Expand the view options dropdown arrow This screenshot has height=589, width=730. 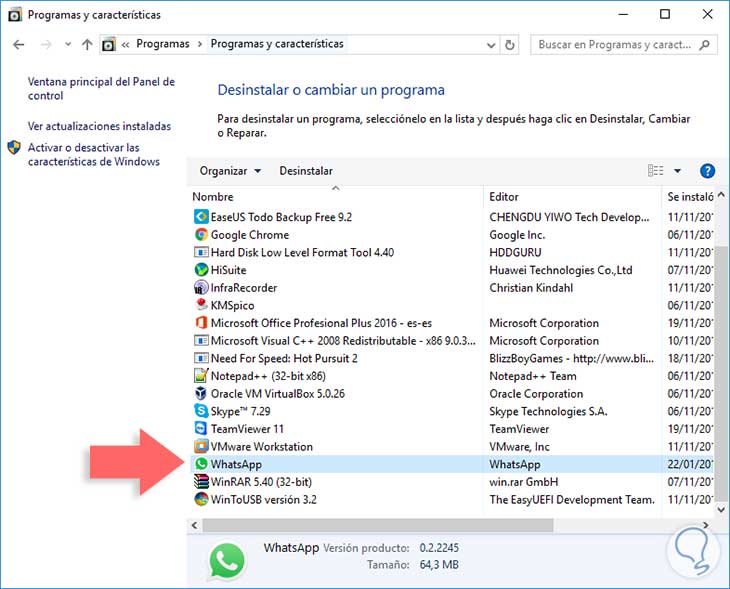click(x=677, y=171)
